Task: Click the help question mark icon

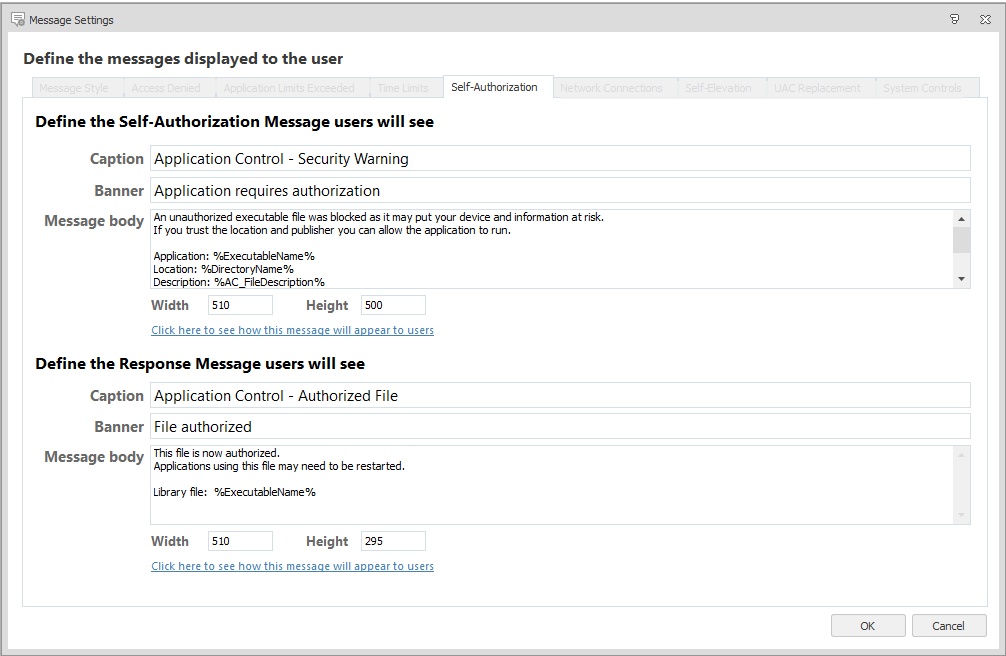Action: tap(955, 19)
